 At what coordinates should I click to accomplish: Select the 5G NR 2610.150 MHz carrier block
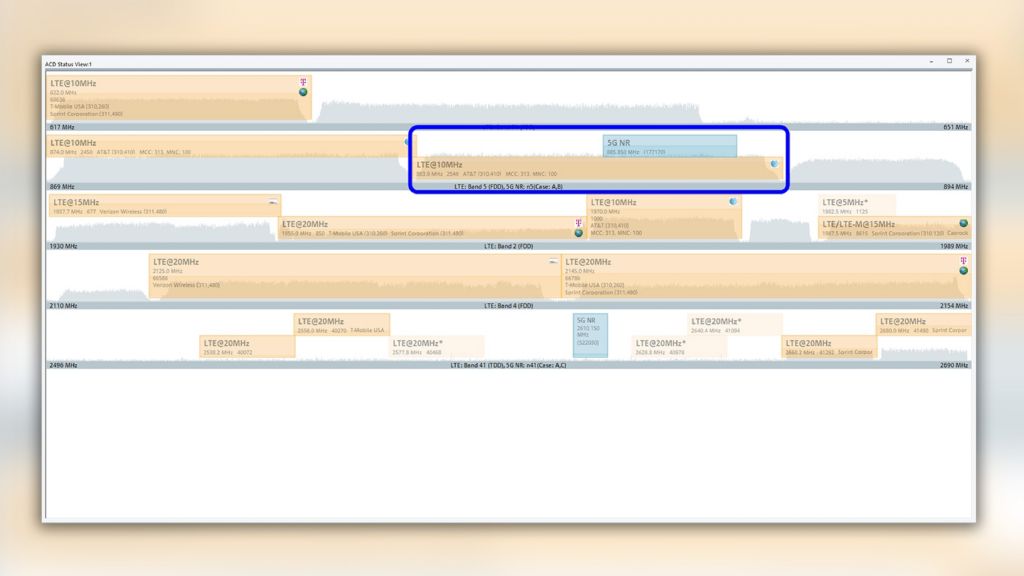coord(590,335)
